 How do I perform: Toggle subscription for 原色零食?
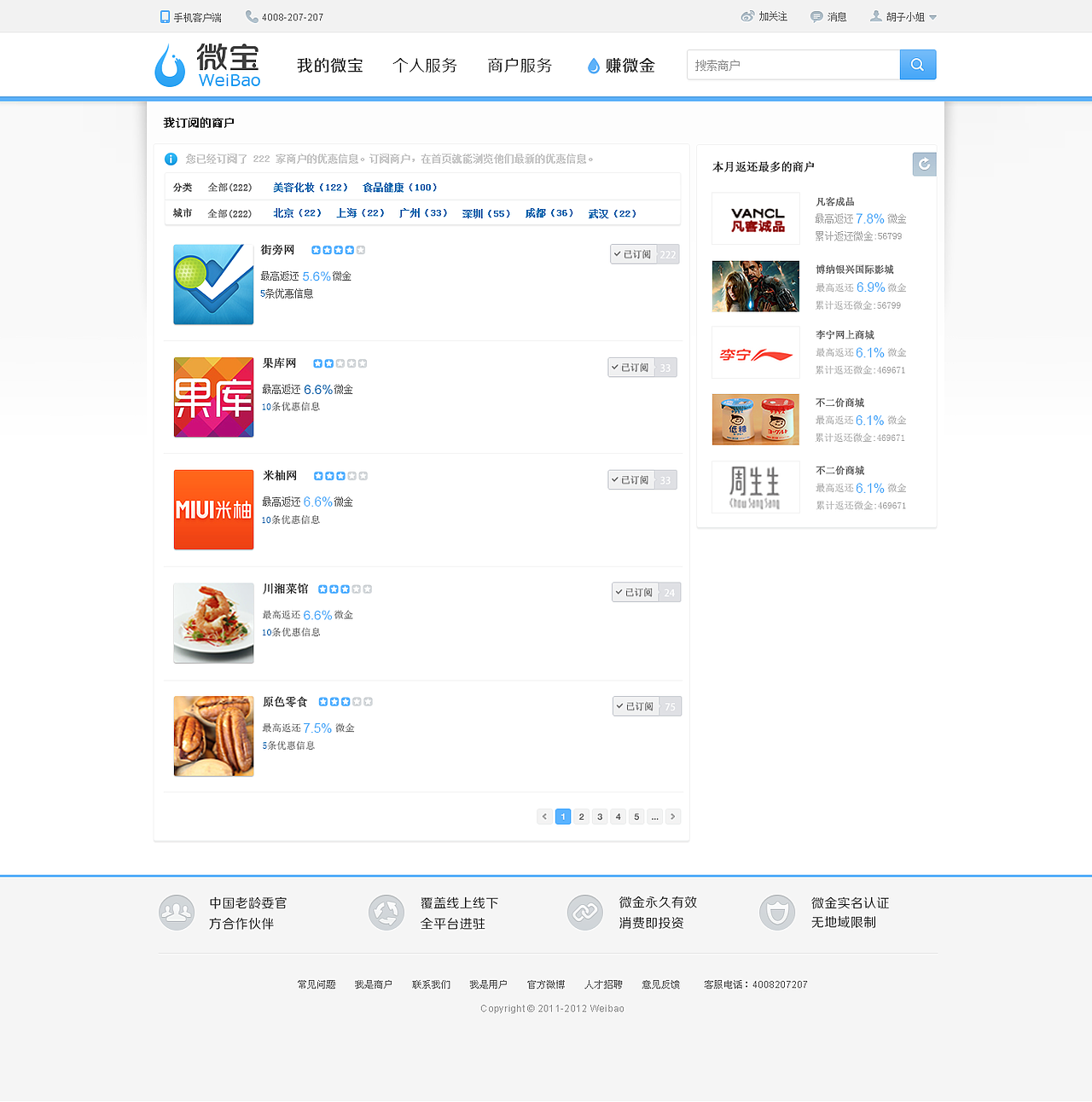(636, 705)
